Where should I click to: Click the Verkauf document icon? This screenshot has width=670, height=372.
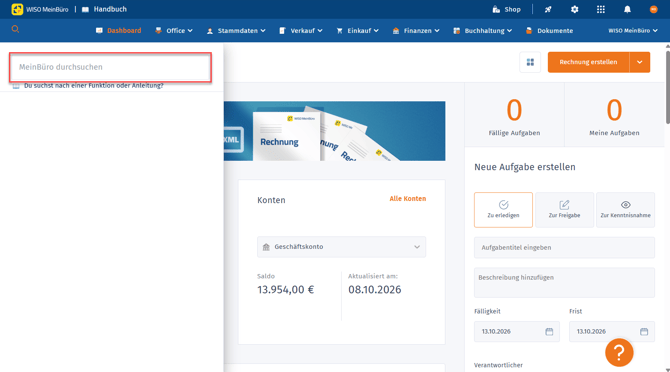(282, 31)
